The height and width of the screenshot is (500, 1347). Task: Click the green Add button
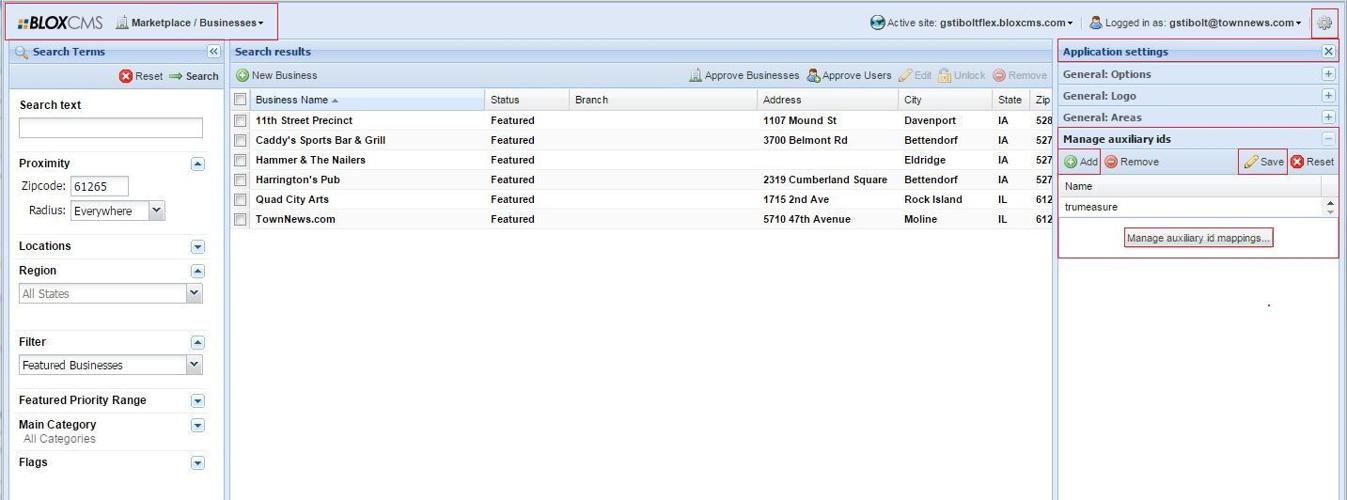(x=1081, y=162)
